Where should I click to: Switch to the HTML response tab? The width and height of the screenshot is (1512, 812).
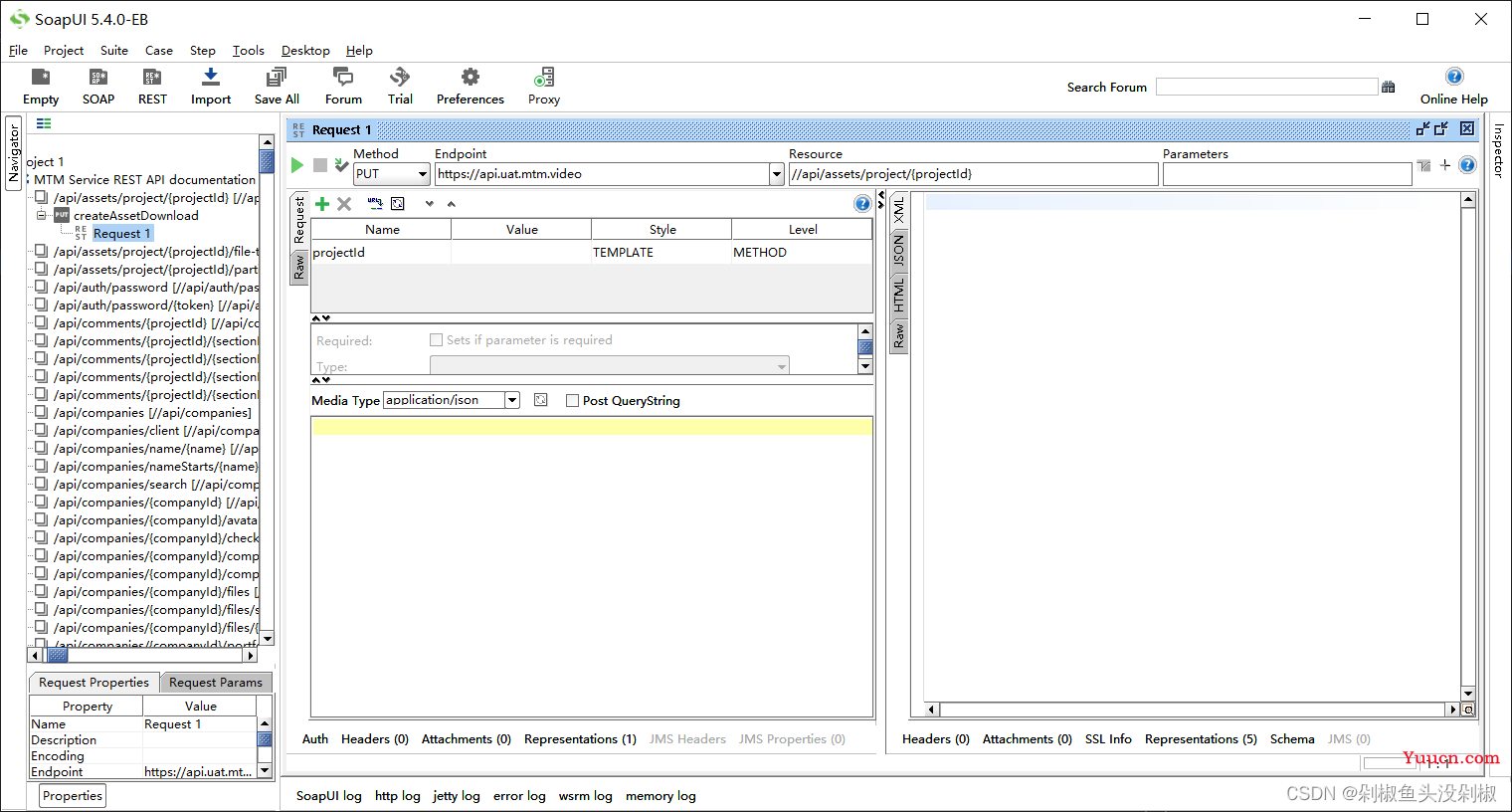click(898, 296)
